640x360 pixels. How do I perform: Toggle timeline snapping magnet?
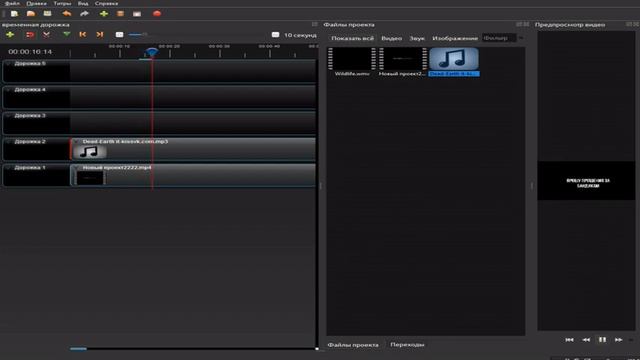(x=30, y=35)
